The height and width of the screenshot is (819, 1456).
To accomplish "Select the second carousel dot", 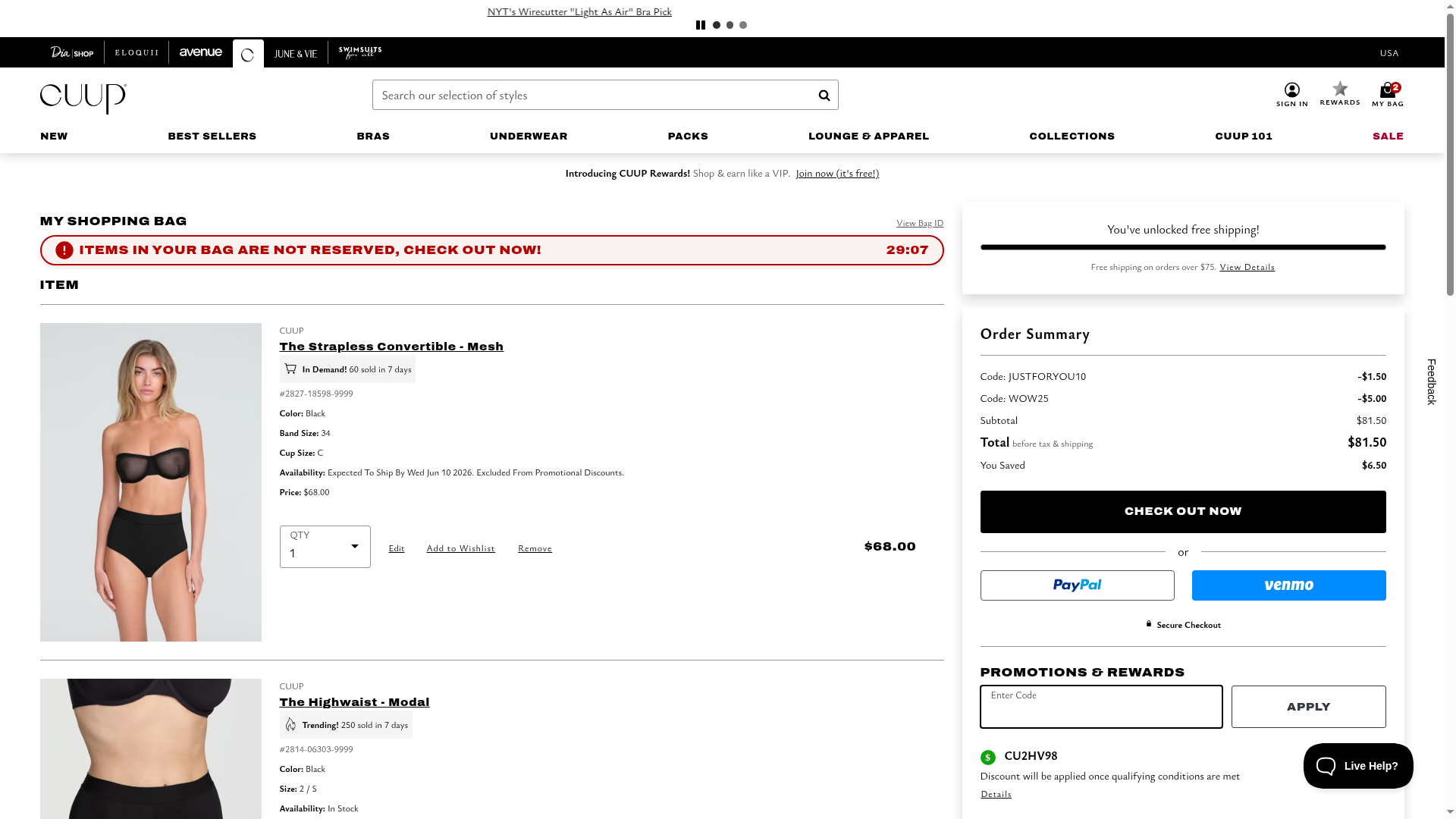I will pos(730,25).
